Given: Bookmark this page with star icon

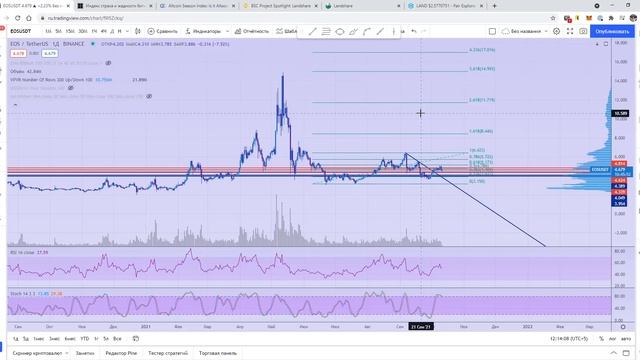Looking at the screenshot, I should [553, 18].
